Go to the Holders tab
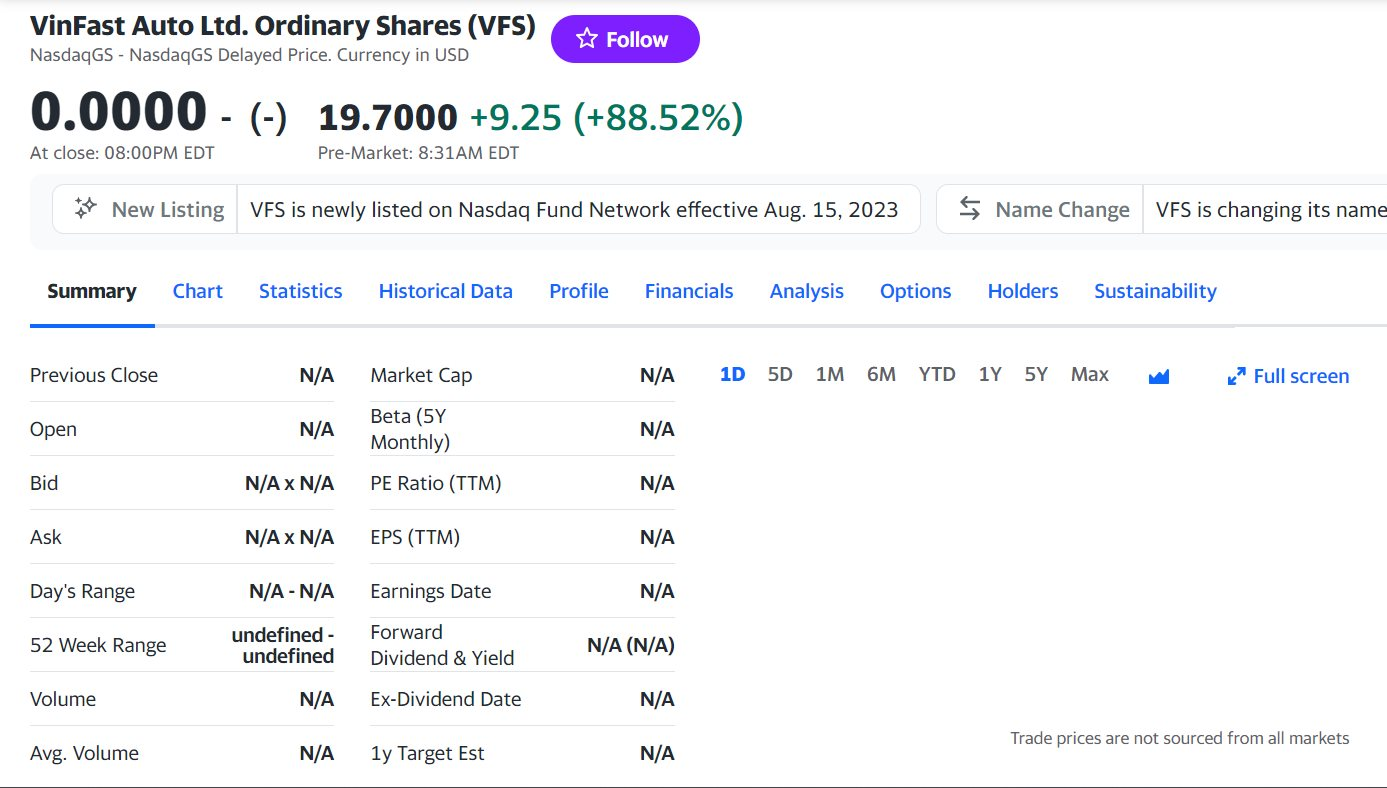Viewport: 1387px width, 788px height. pos(1022,291)
